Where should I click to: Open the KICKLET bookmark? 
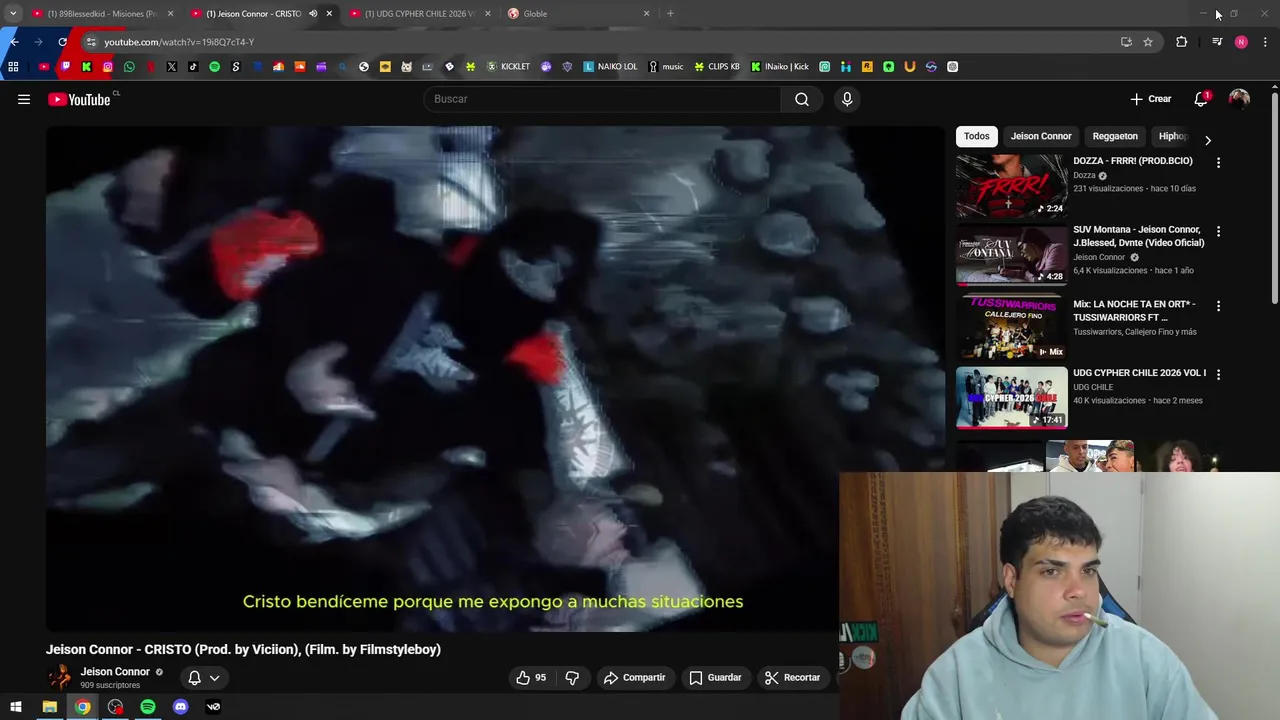[508, 67]
